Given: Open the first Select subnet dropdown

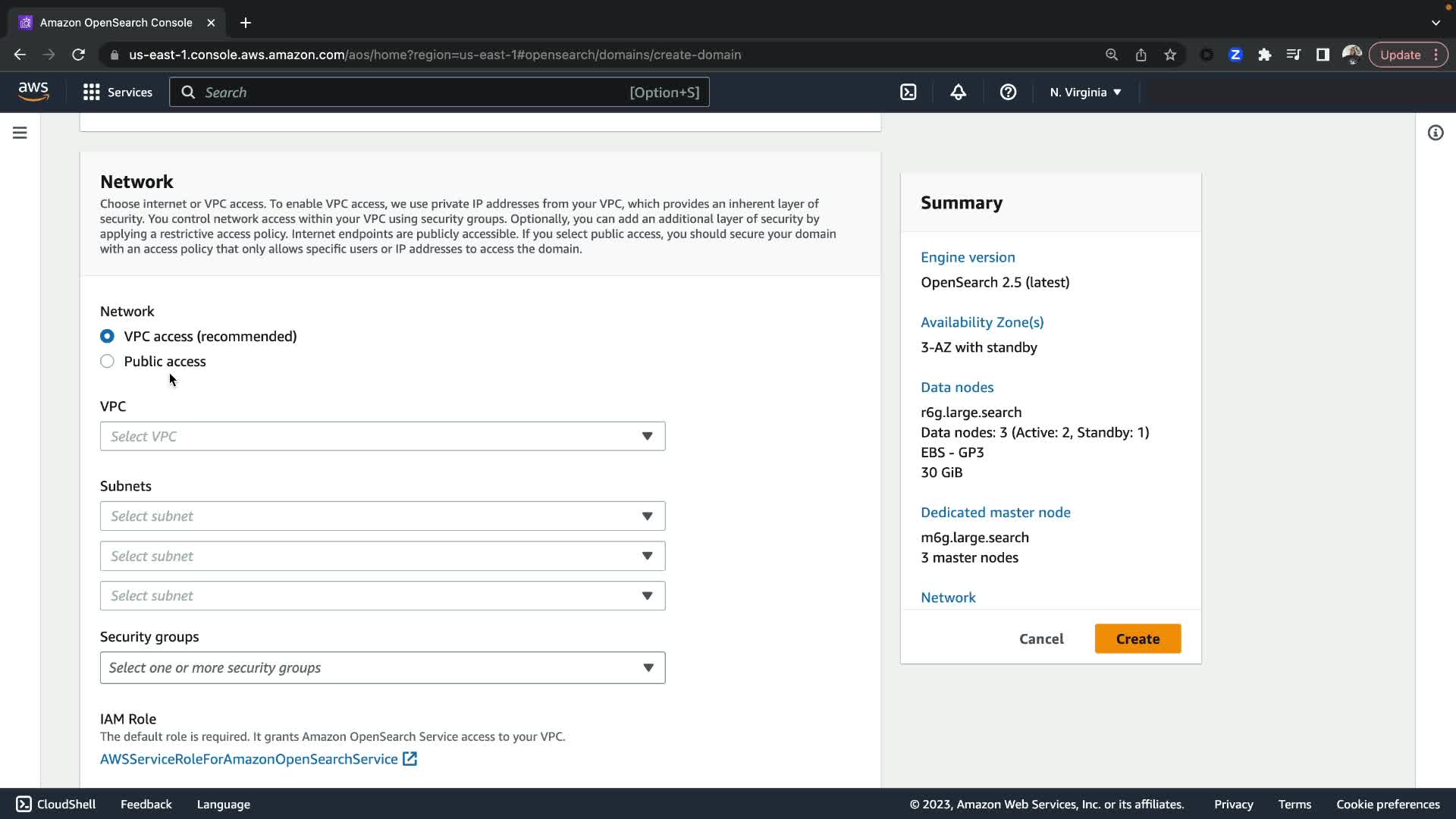Looking at the screenshot, I should [382, 516].
